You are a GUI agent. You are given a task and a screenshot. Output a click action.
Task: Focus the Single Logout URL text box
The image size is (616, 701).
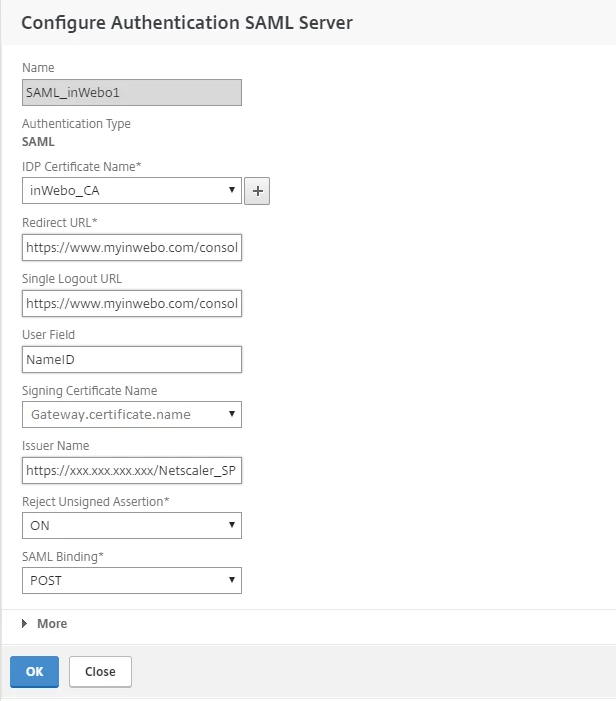(x=131, y=302)
